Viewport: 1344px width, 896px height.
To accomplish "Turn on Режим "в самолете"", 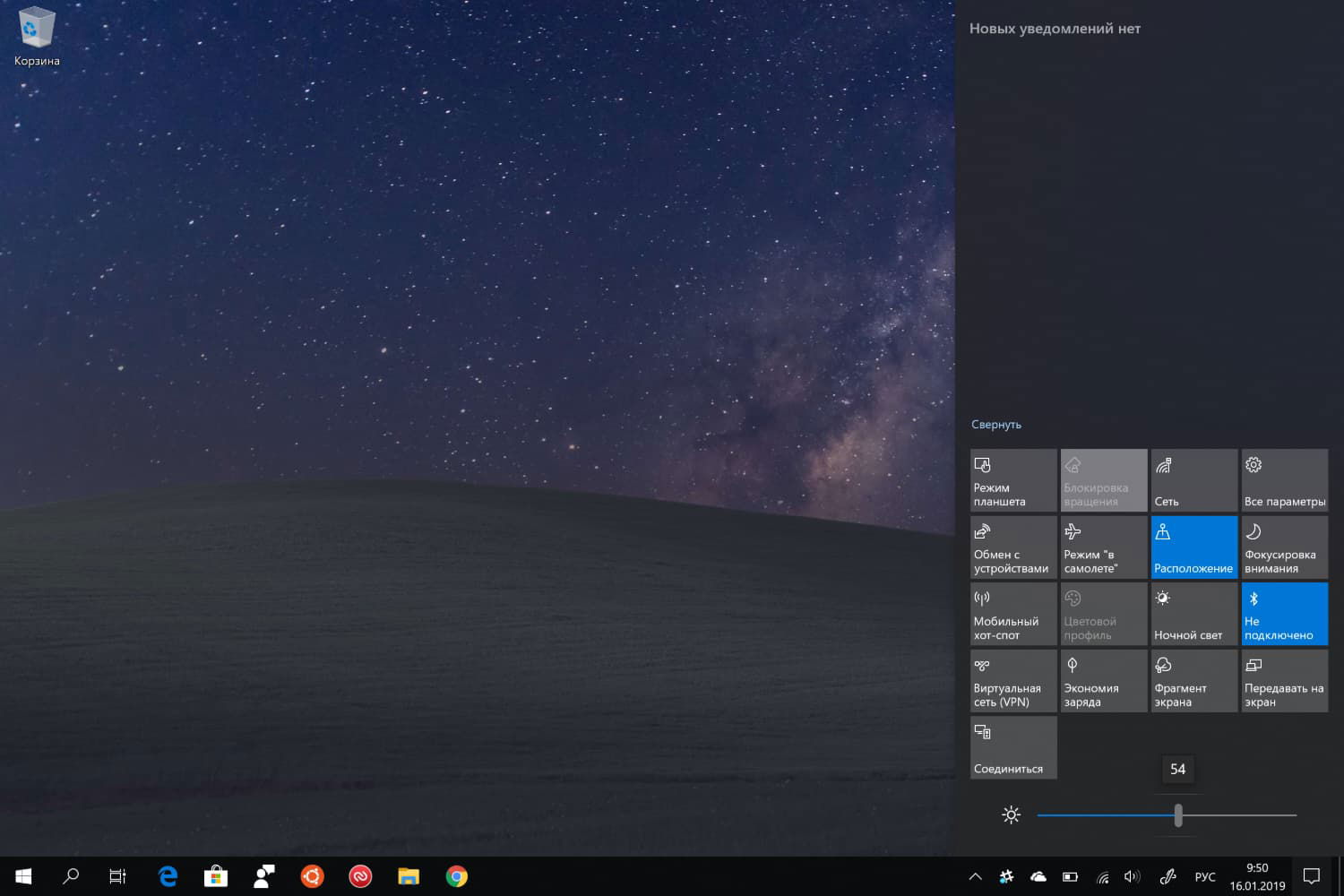I will (x=1103, y=547).
